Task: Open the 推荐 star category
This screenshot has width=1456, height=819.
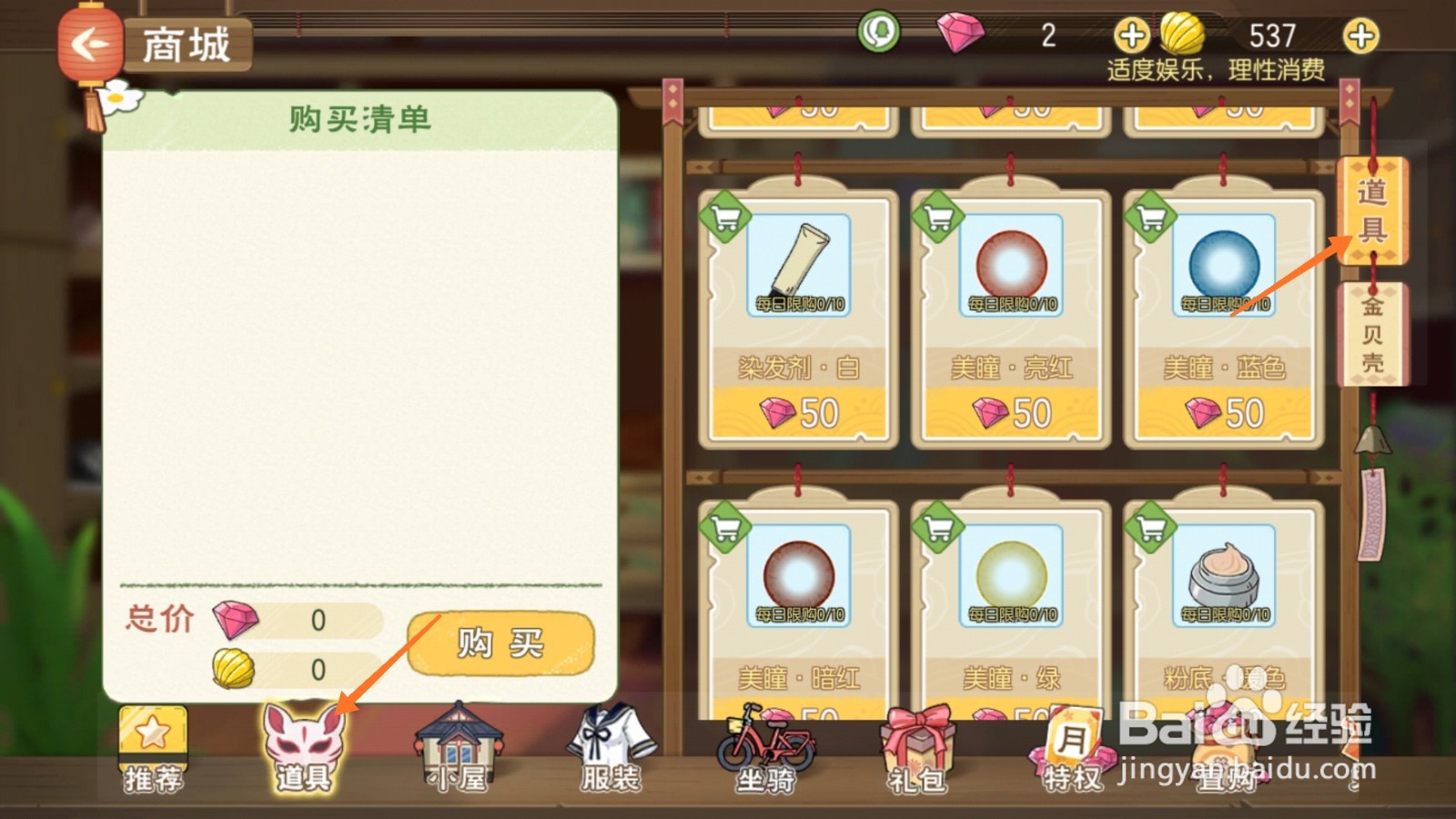Action: coord(153,748)
